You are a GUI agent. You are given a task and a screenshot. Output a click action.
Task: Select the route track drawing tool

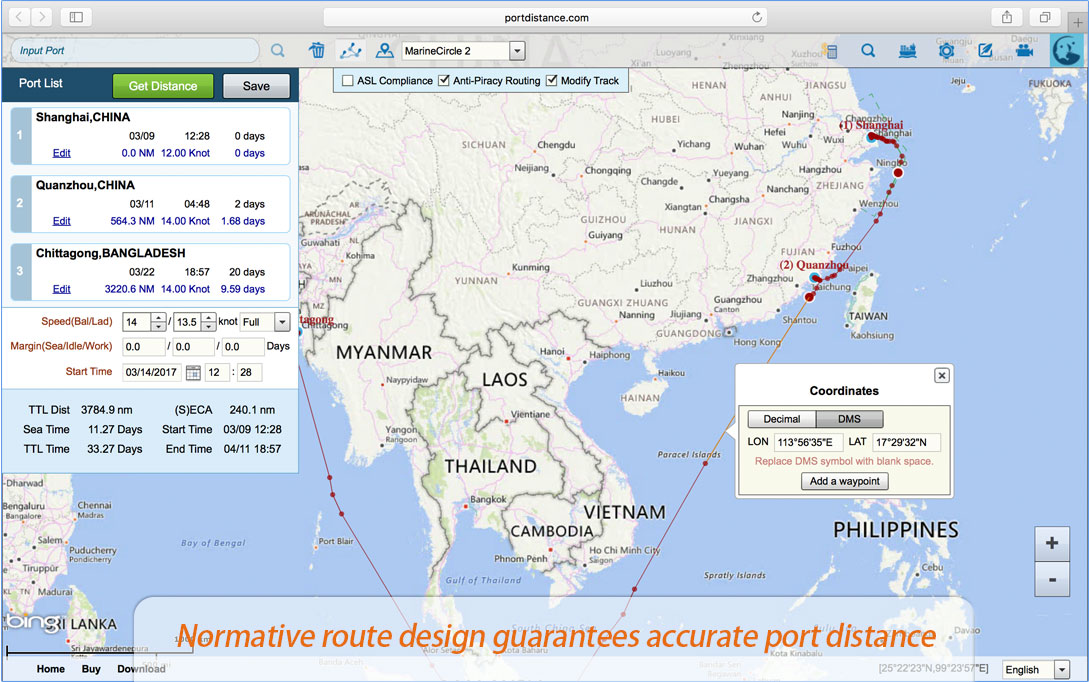(x=350, y=51)
